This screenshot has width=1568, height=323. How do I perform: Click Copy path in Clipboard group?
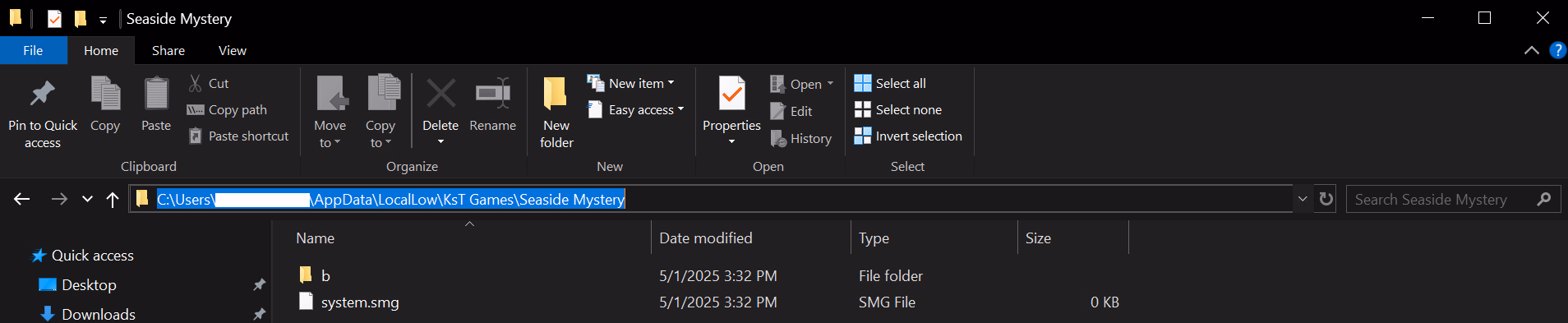[227, 109]
